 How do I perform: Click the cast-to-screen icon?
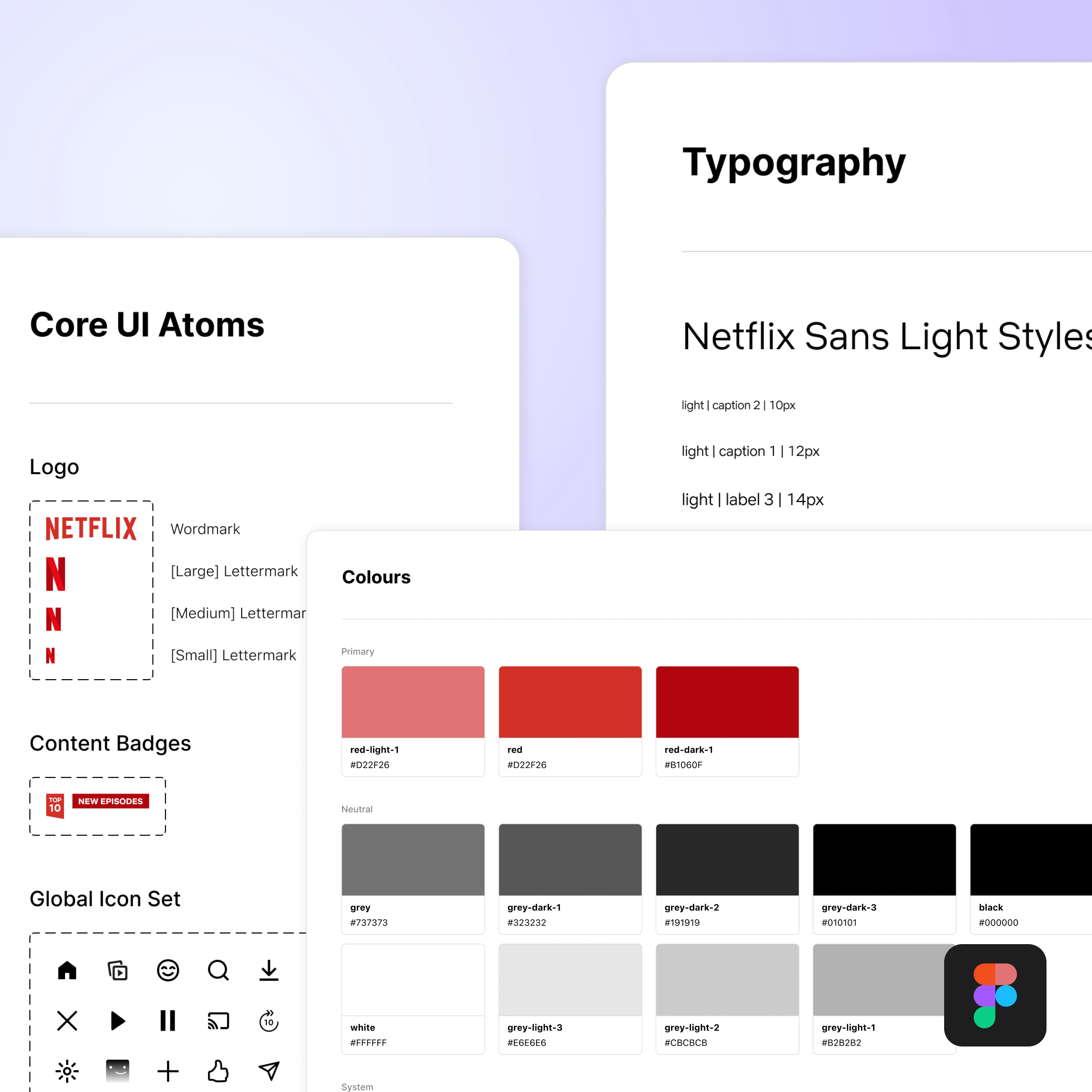(218, 1021)
